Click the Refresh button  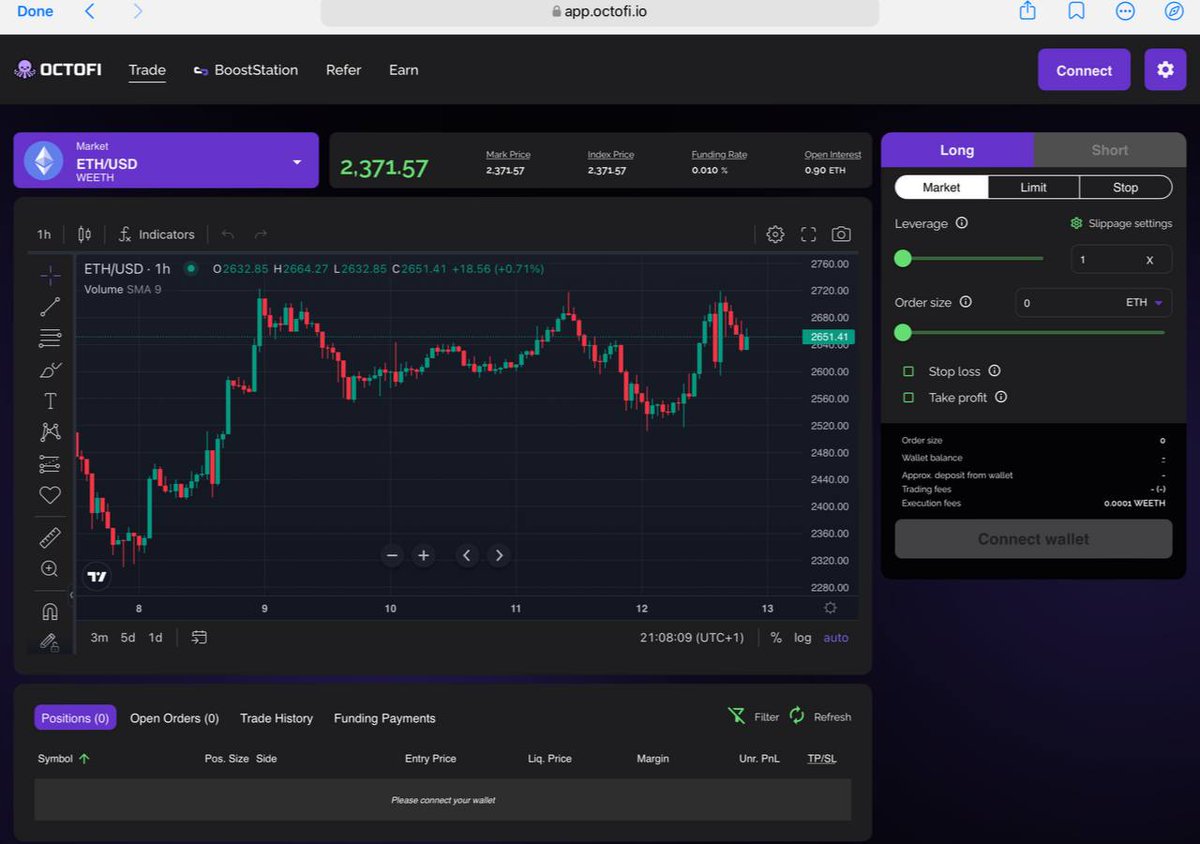point(820,716)
